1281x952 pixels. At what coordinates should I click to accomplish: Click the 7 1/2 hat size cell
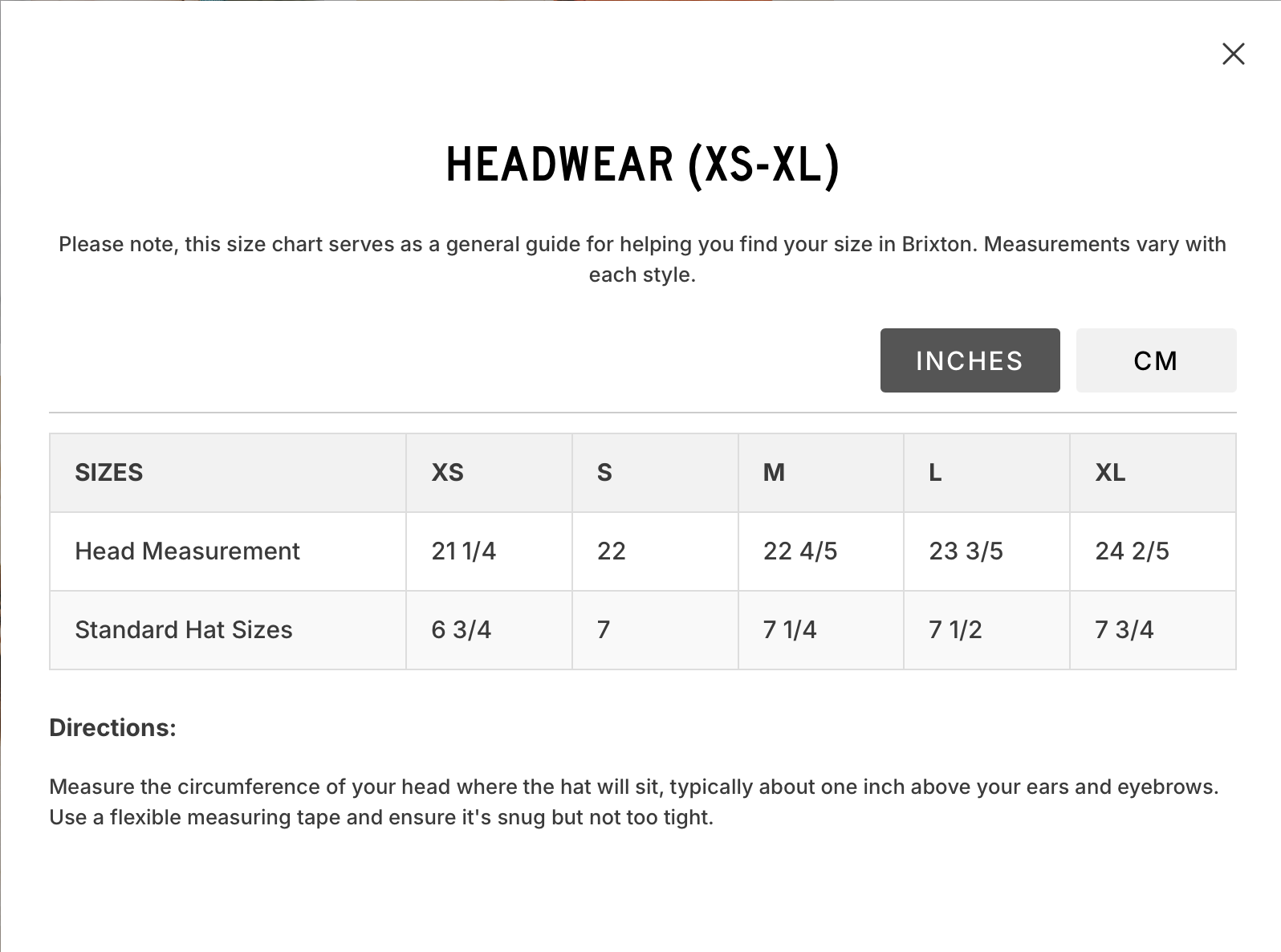pos(955,630)
